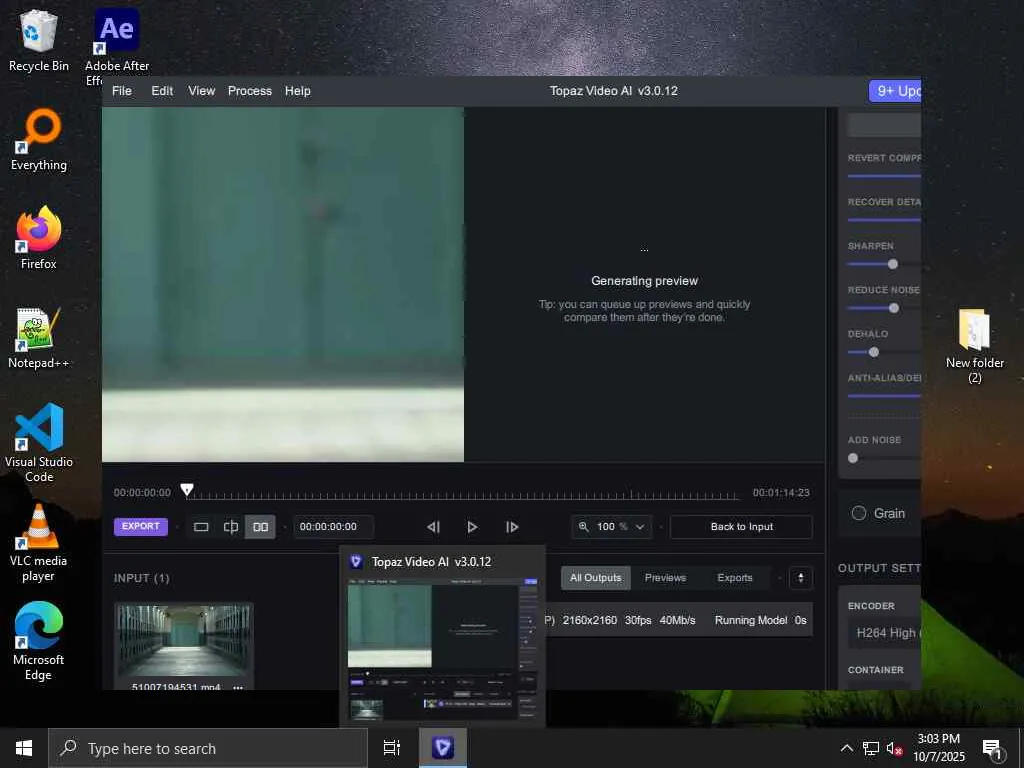Image resolution: width=1024 pixels, height=768 pixels.
Task: Click the 3:03 PM clock
Action: (x=938, y=739)
